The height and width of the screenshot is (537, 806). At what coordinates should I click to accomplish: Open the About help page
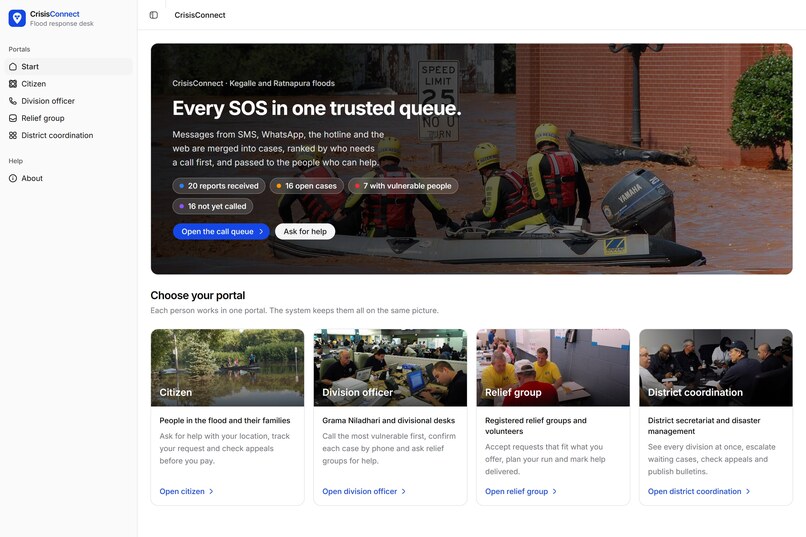(x=68, y=178)
